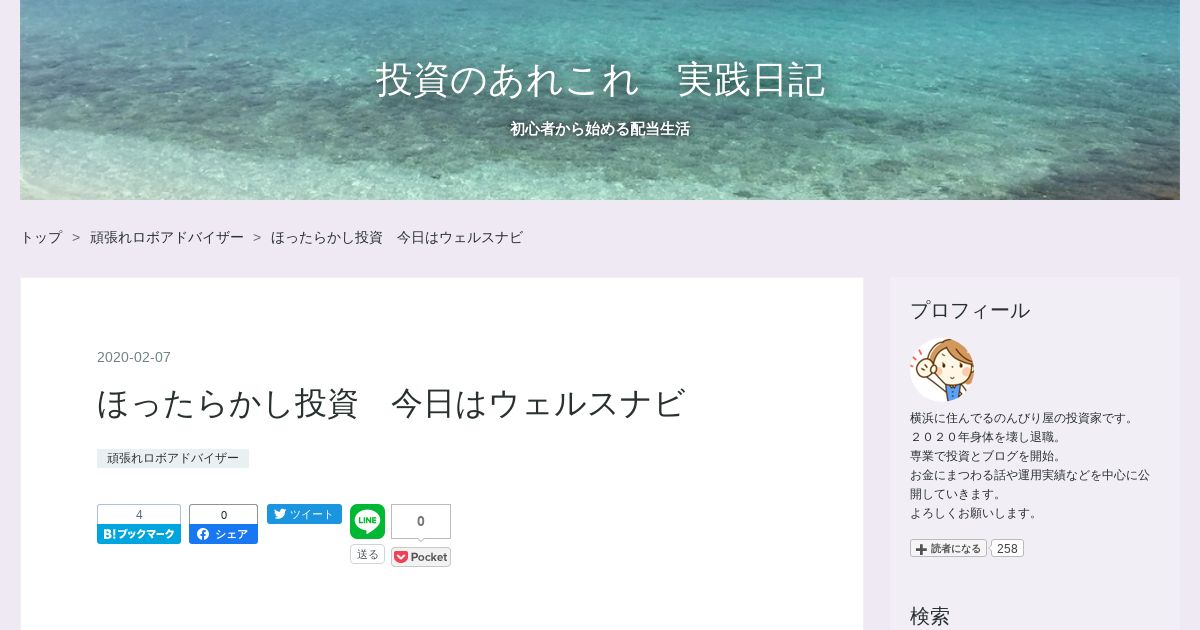1200x630 pixels.
Task: Share the post on Facebook
Action: [223, 534]
